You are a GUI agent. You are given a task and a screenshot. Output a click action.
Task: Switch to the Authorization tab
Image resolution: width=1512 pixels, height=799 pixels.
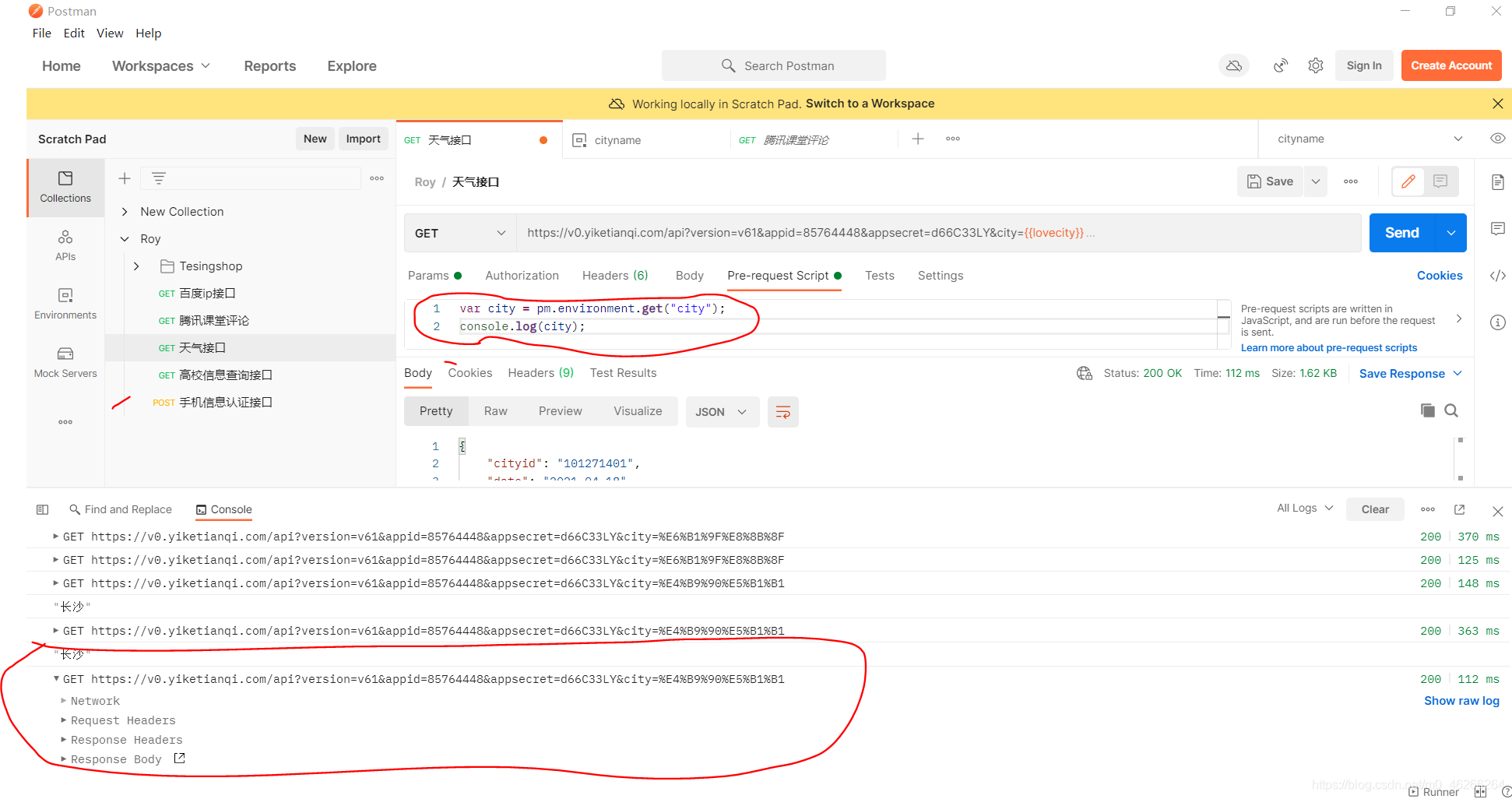point(522,276)
